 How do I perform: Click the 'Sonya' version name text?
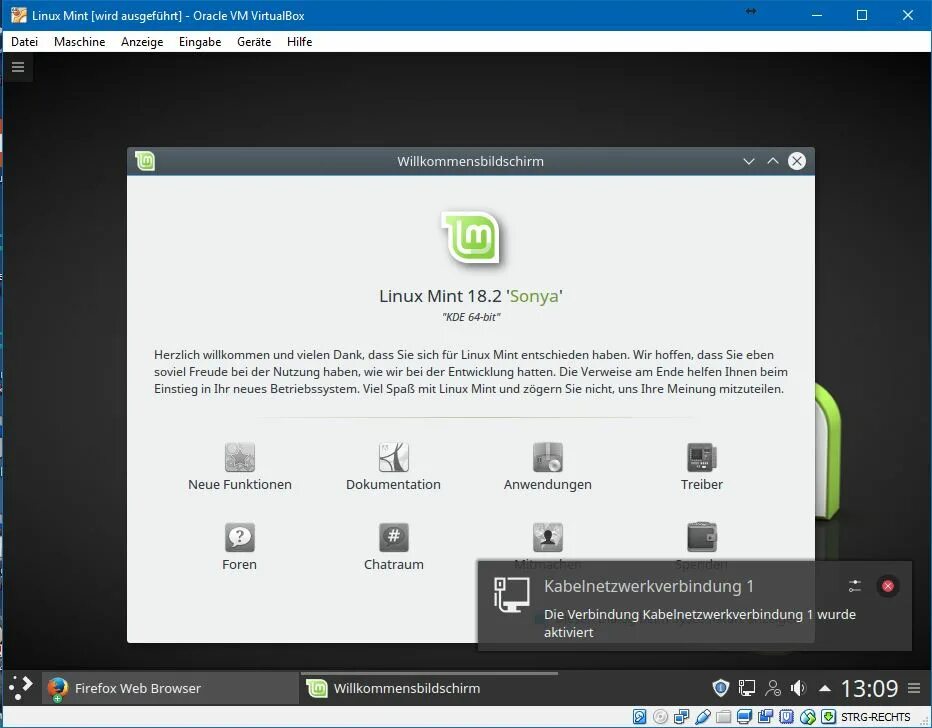coord(534,296)
